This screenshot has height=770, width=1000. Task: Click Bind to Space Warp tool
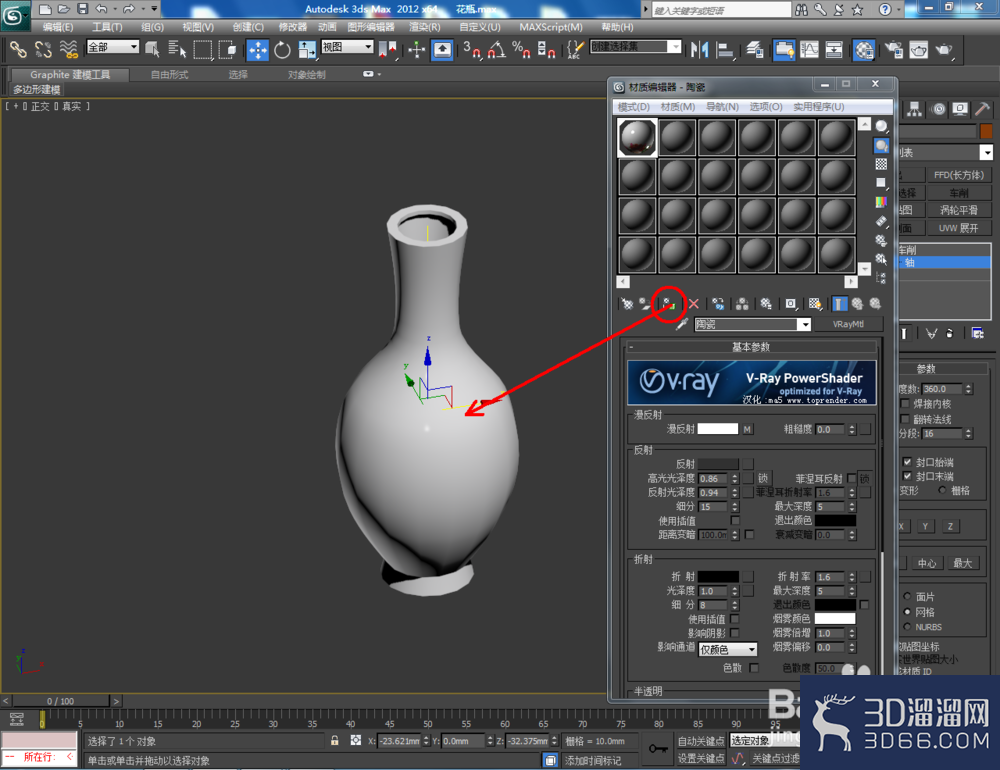69,49
